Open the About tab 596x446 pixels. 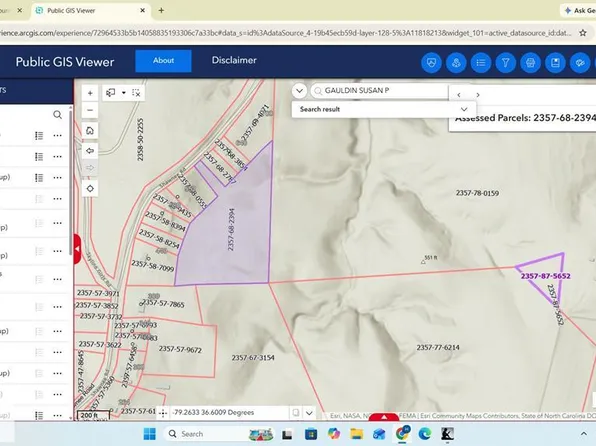click(163, 61)
